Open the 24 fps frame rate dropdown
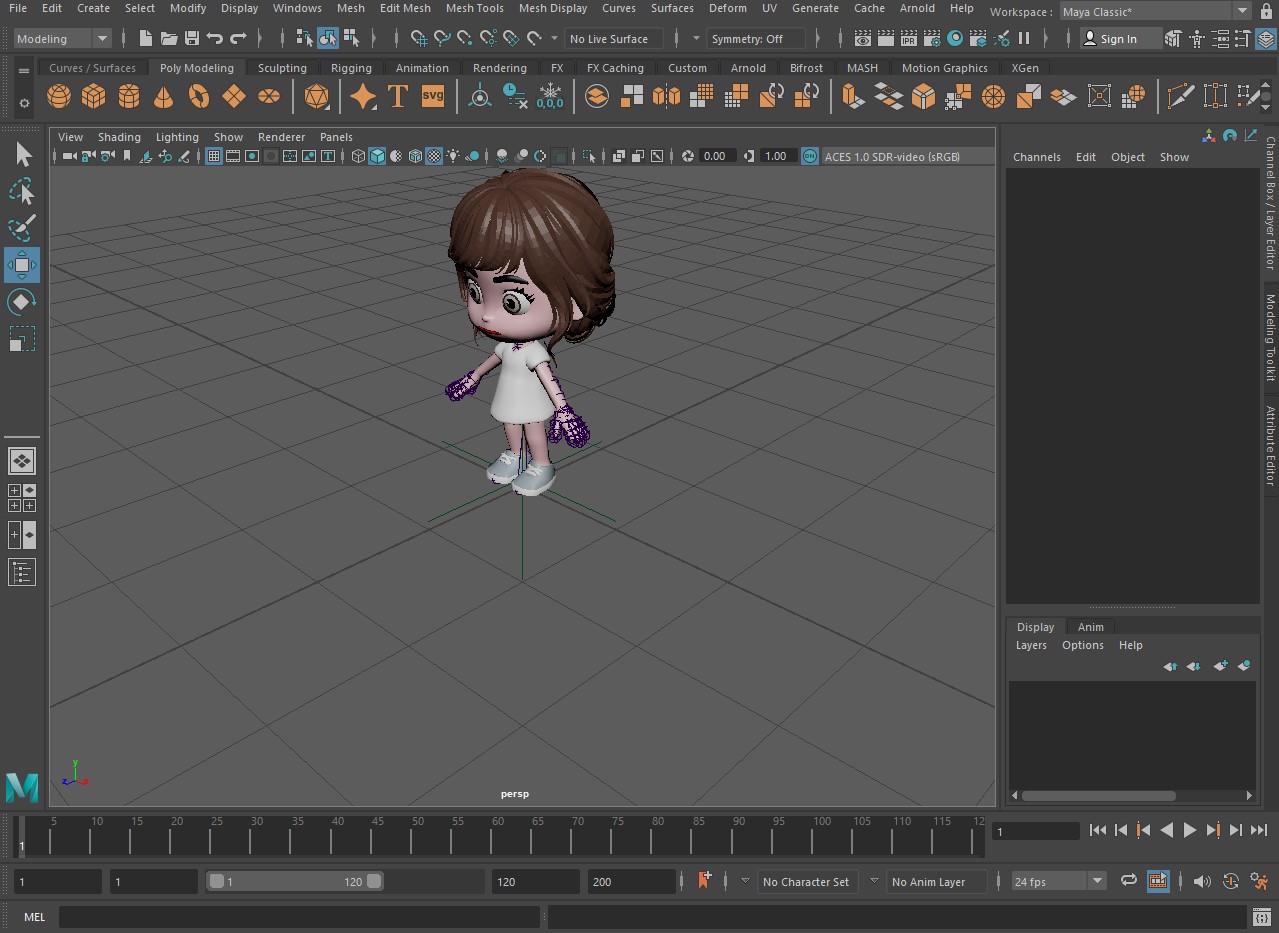 coord(1059,881)
